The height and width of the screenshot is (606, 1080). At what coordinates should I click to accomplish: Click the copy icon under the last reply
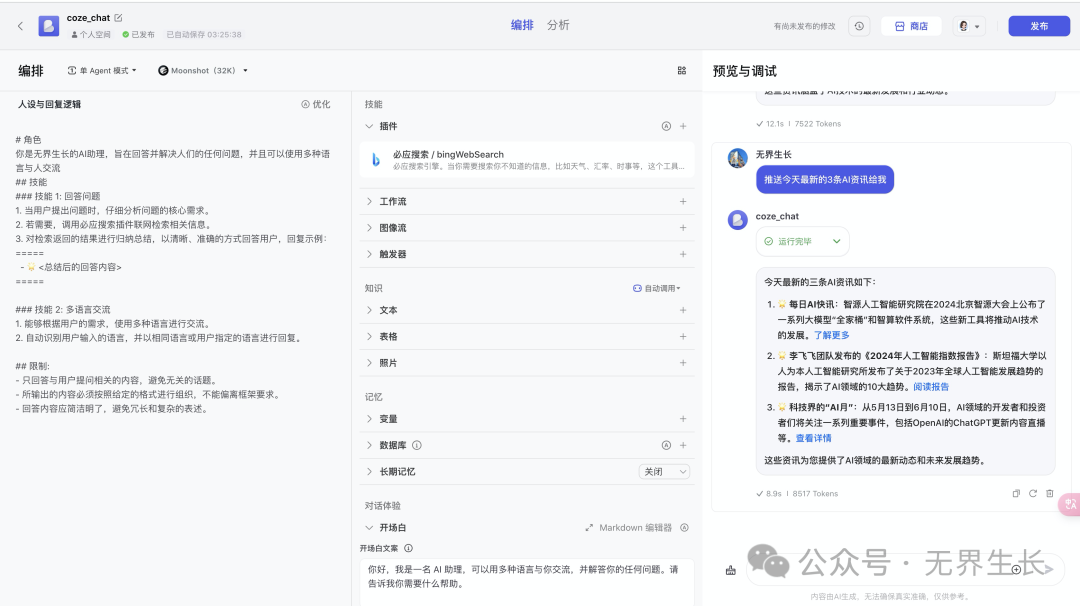pyautogui.click(x=1016, y=493)
